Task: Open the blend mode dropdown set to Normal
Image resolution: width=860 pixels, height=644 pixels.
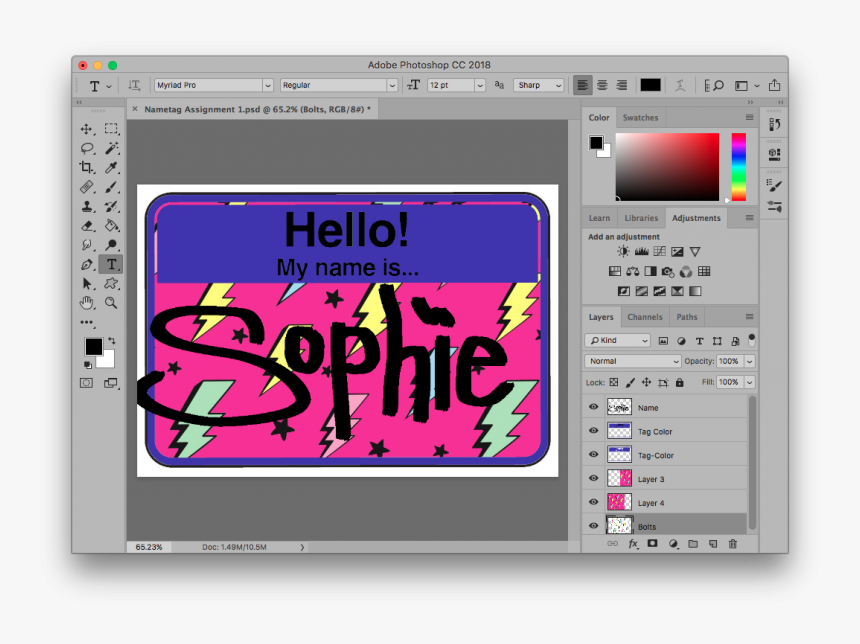Action: (632, 361)
